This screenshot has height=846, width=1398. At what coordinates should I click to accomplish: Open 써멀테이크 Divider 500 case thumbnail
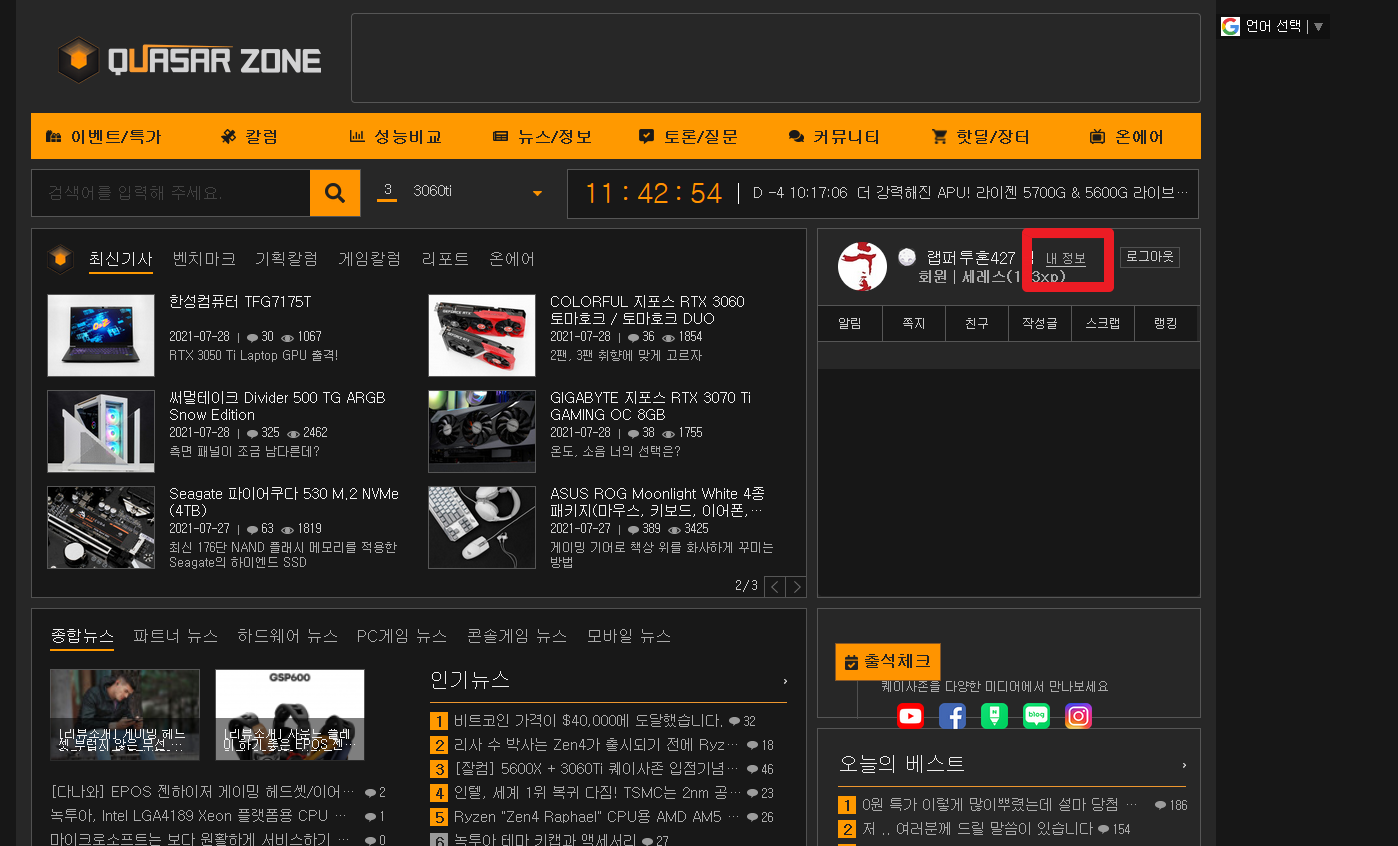pyautogui.click(x=101, y=431)
